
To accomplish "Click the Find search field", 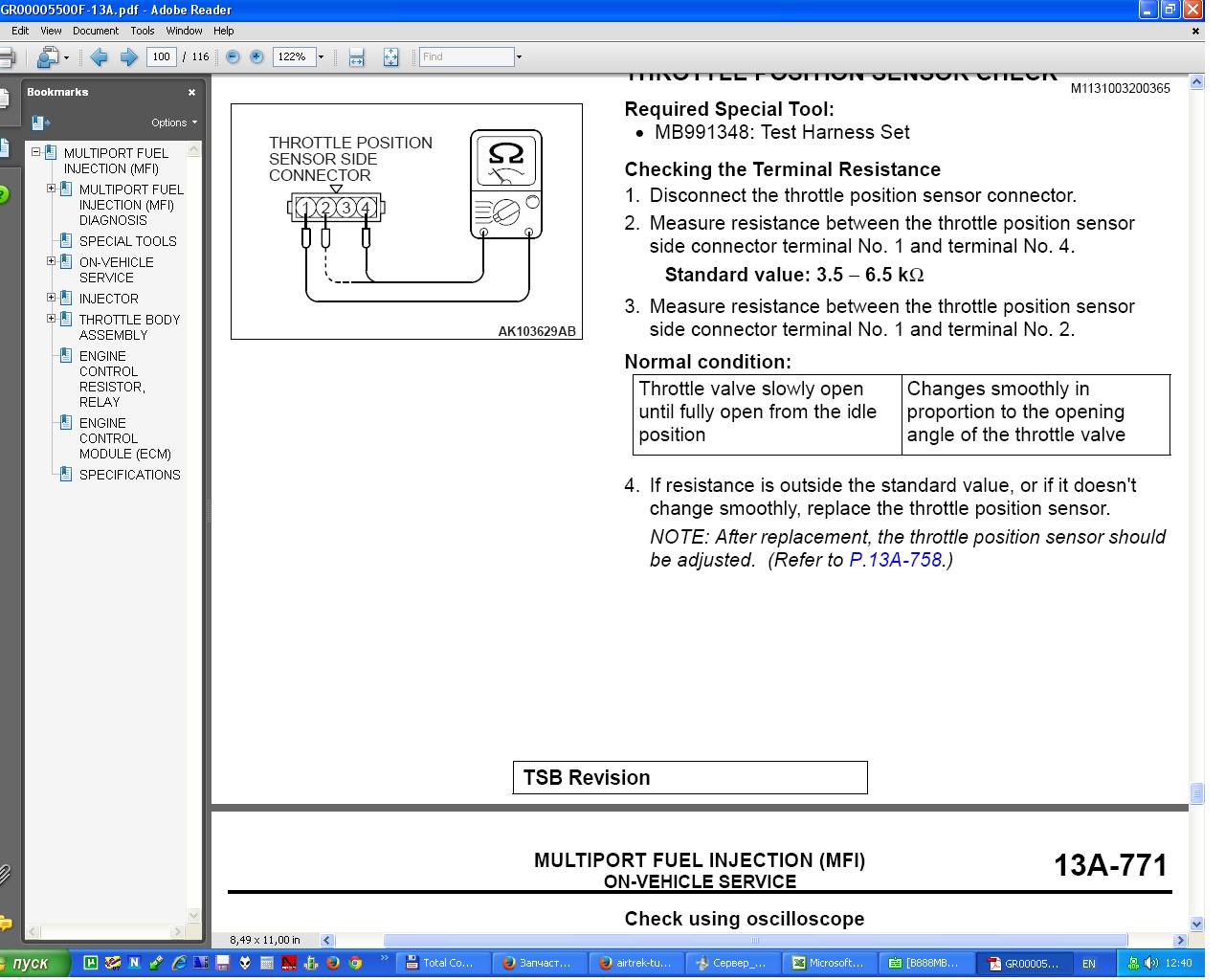I will (x=466, y=57).
